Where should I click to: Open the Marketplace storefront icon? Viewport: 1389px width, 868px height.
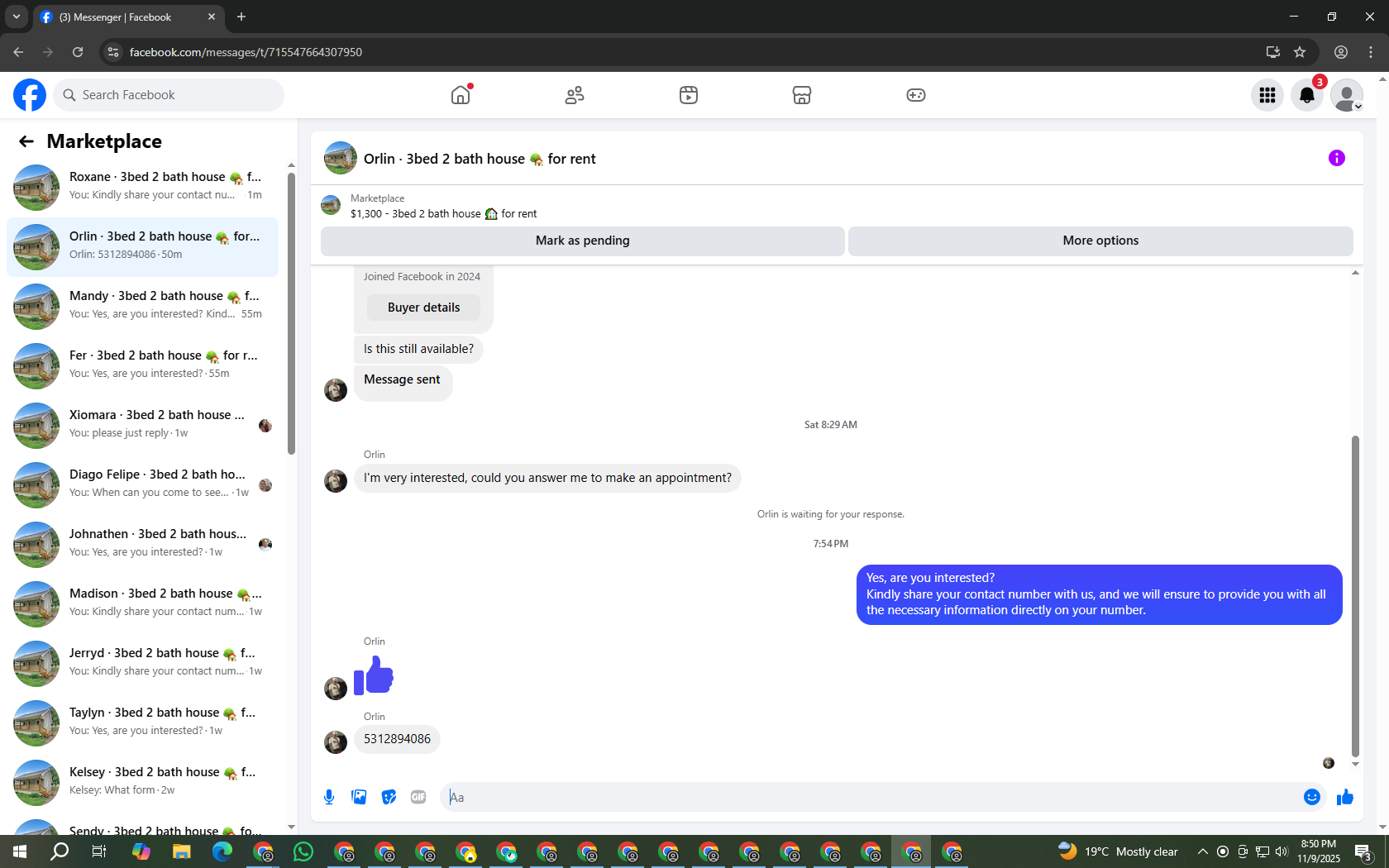click(x=802, y=95)
